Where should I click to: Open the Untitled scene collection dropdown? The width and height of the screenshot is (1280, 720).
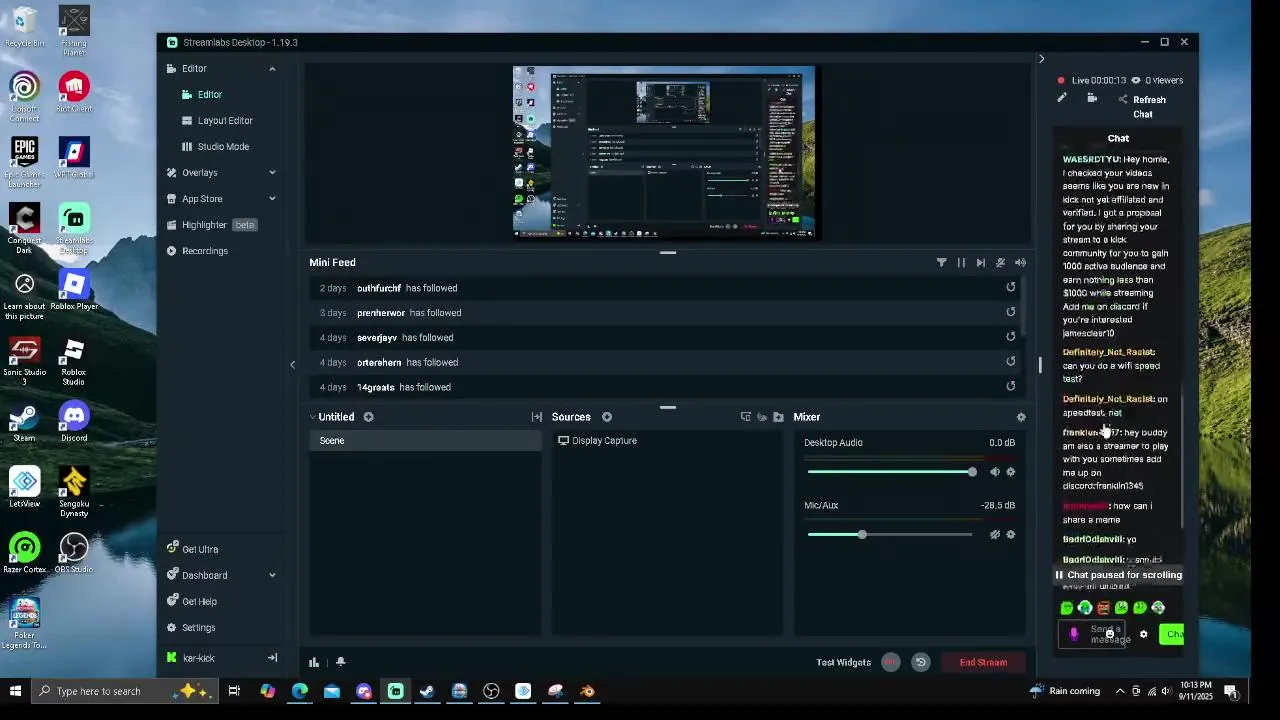(x=331, y=417)
